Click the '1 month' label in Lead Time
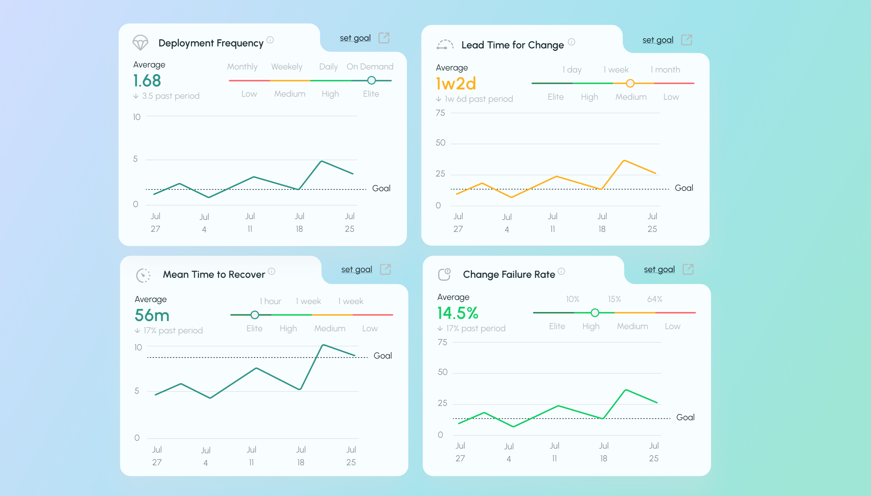This screenshot has height=496, width=871. (x=665, y=69)
